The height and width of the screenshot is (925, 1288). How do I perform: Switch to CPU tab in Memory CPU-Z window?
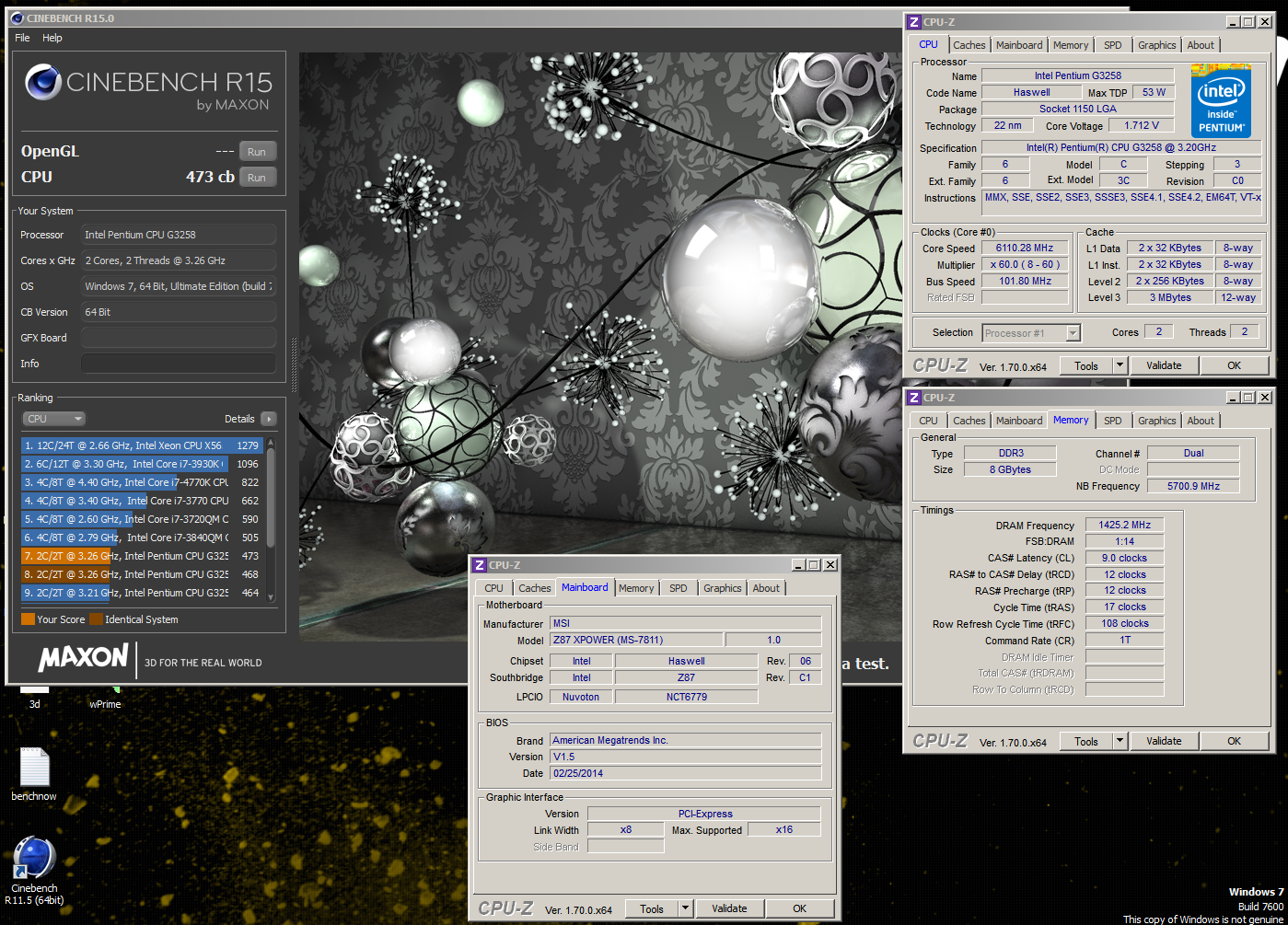click(928, 421)
